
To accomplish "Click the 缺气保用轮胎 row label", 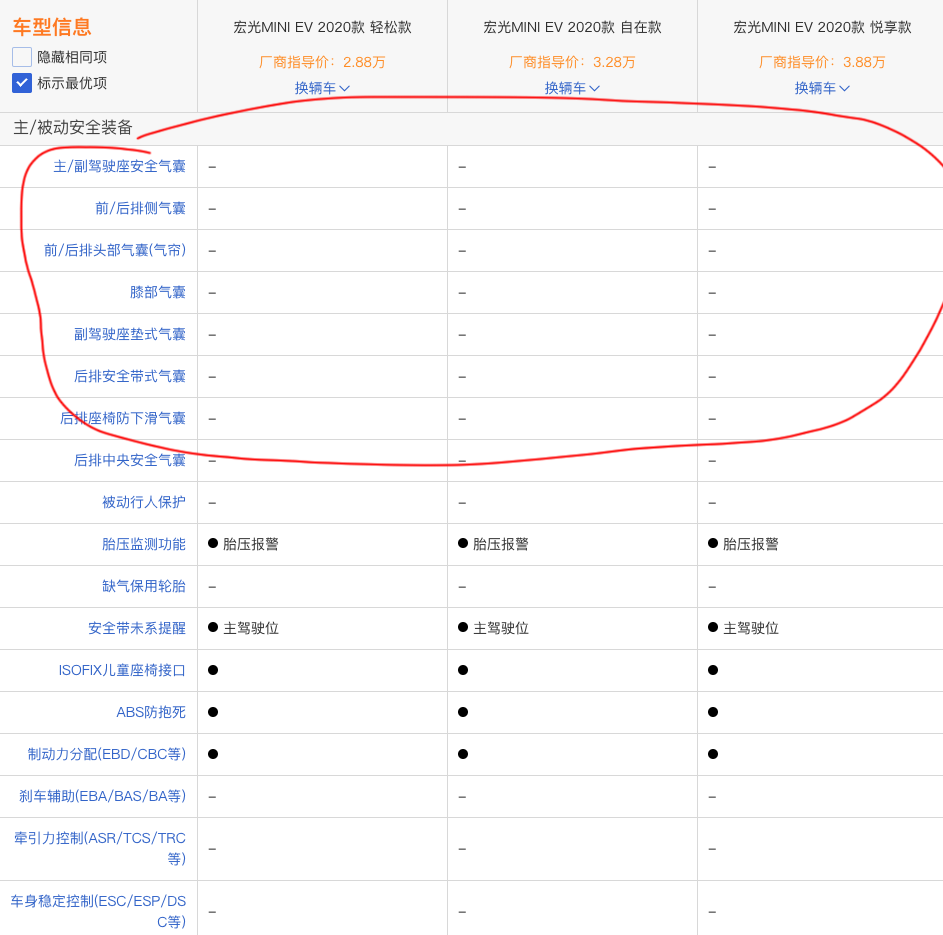I will point(143,586).
